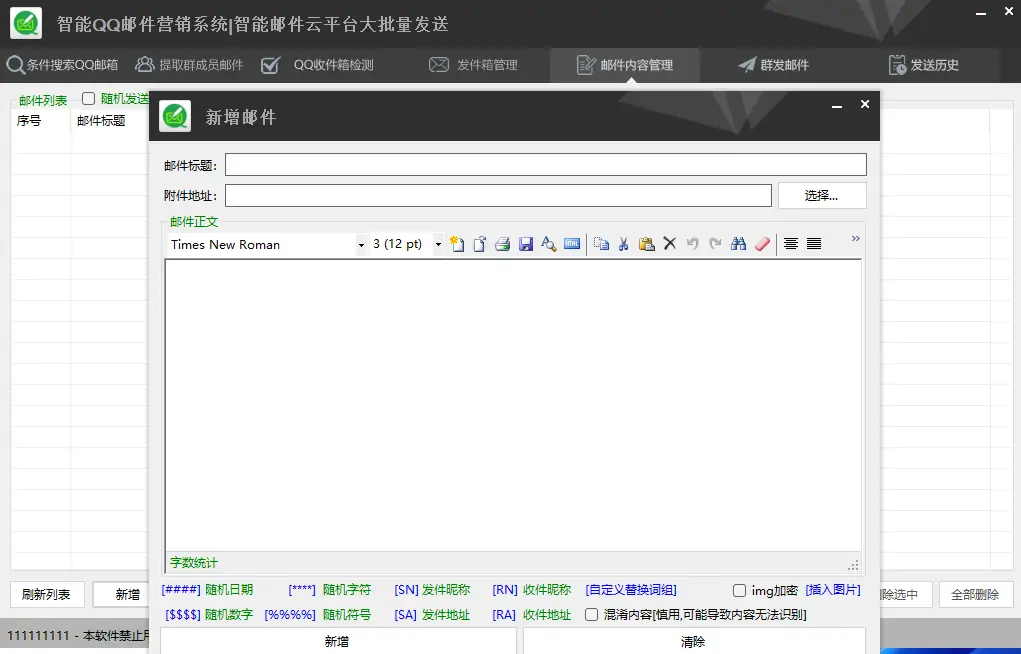Insert the [SN] 发件昵称 tag

pos(432,590)
